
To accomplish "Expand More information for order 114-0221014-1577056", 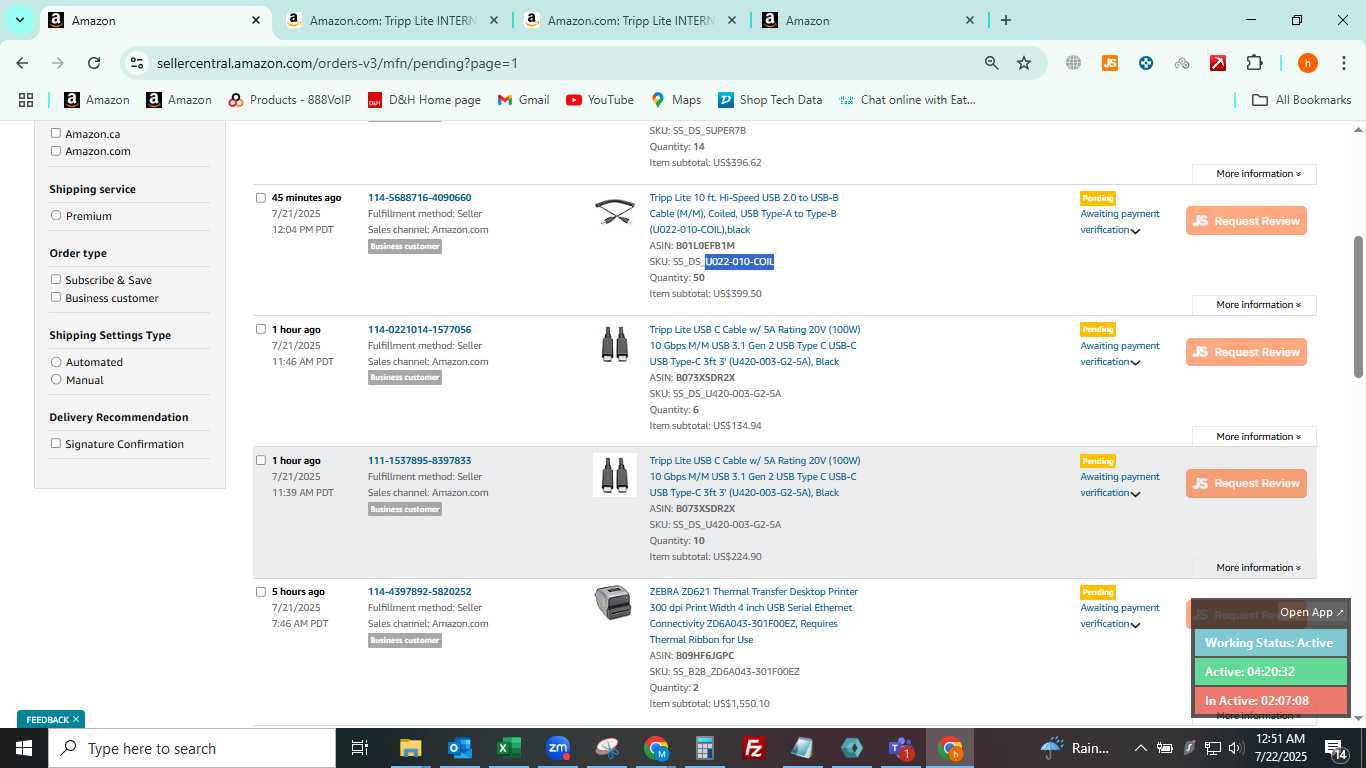I will pos(1254,437).
